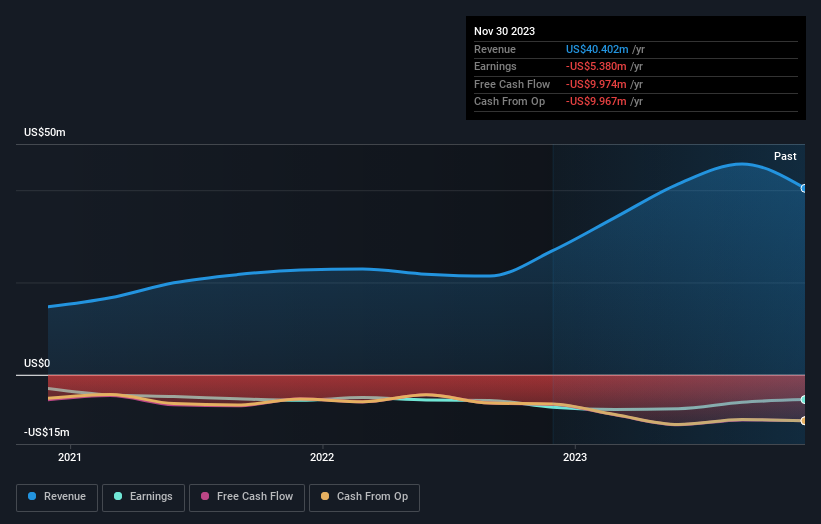The width and height of the screenshot is (821, 524).
Task: Click the Cash From Op endpoint marker
Action: tap(804, 421)
